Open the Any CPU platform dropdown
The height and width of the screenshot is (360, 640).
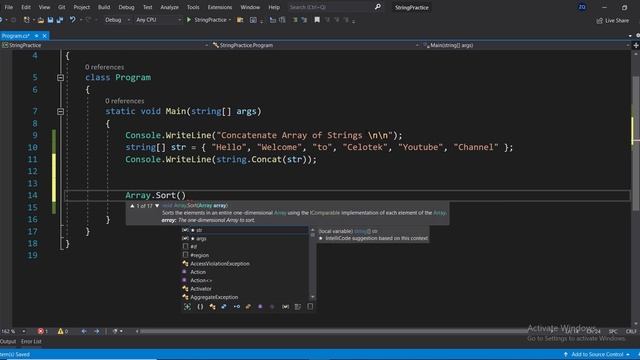pos(158,20)
